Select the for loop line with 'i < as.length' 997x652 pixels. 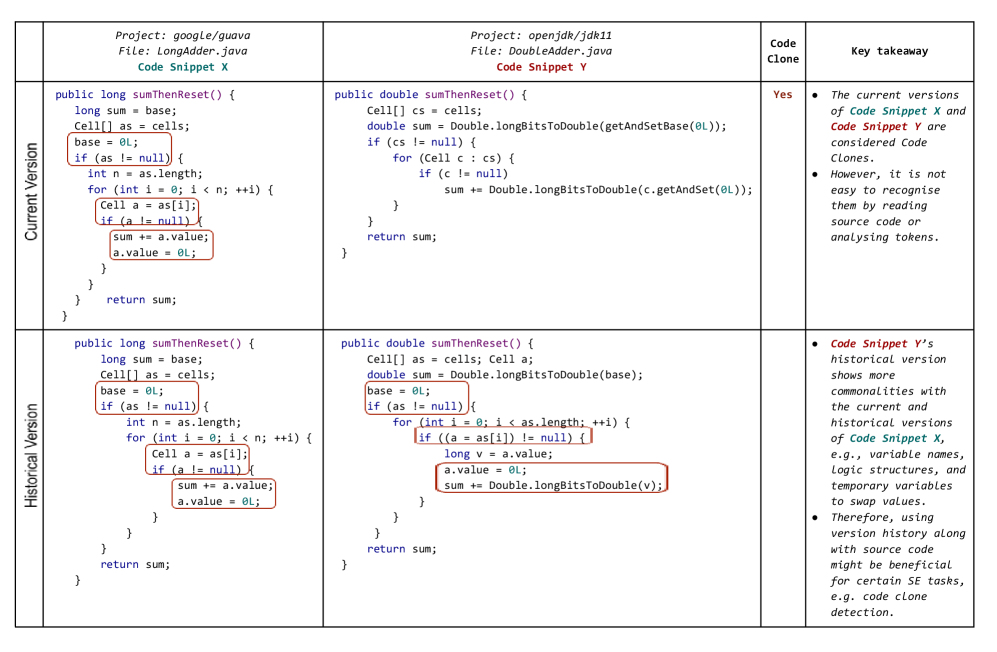(x=511, y=422)
